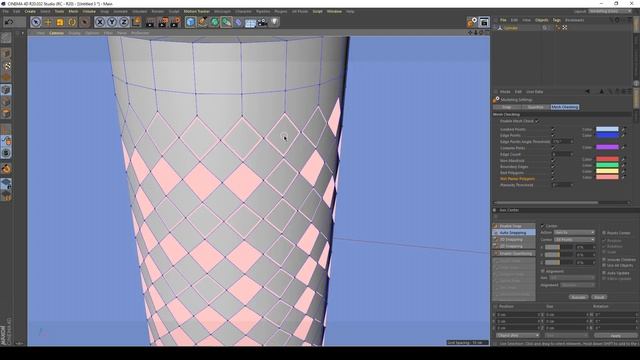Open the Edit Render Settings icon
The width and height of the screenshot is (640, 360).
[175, 22]
